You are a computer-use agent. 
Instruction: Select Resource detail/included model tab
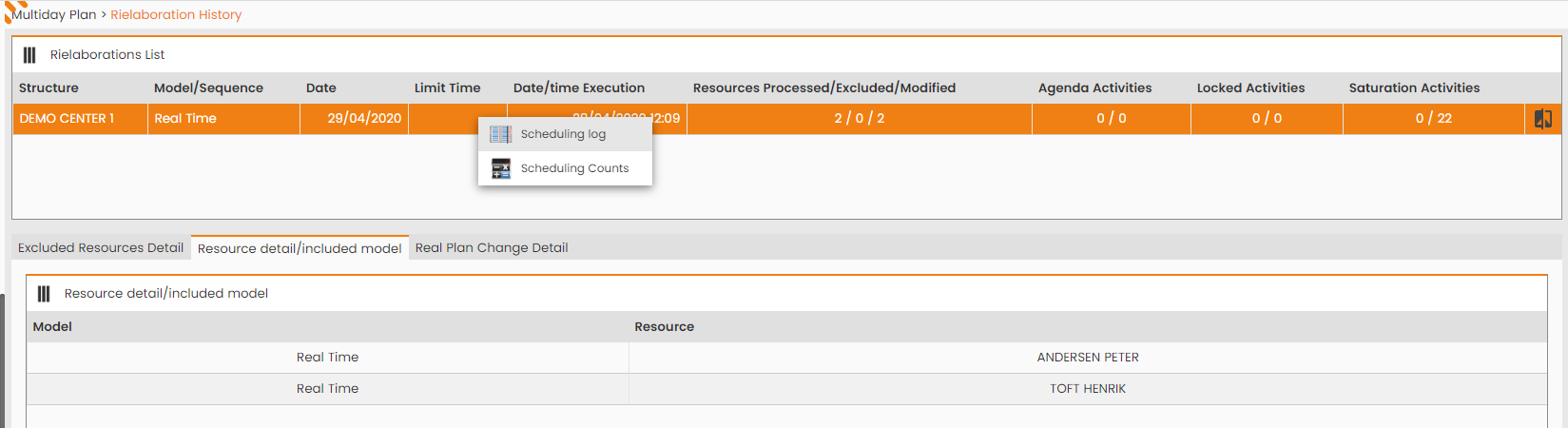pyautogui.click(x=300, y=248)
